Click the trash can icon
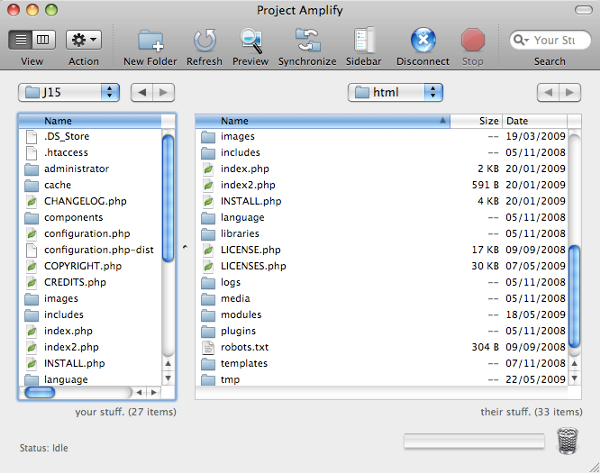 567,441
